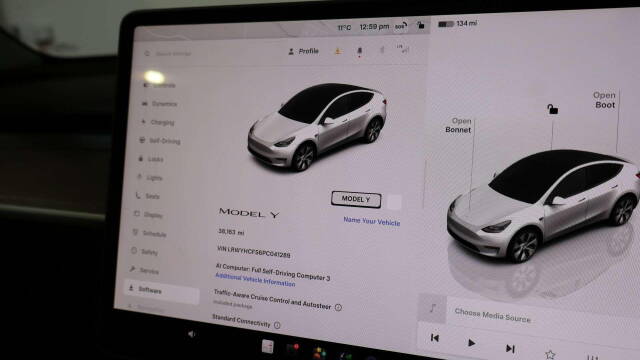Open the colourful toybox app icon
The width and height of the screenshot is (640, 360).
pos(319,353)
